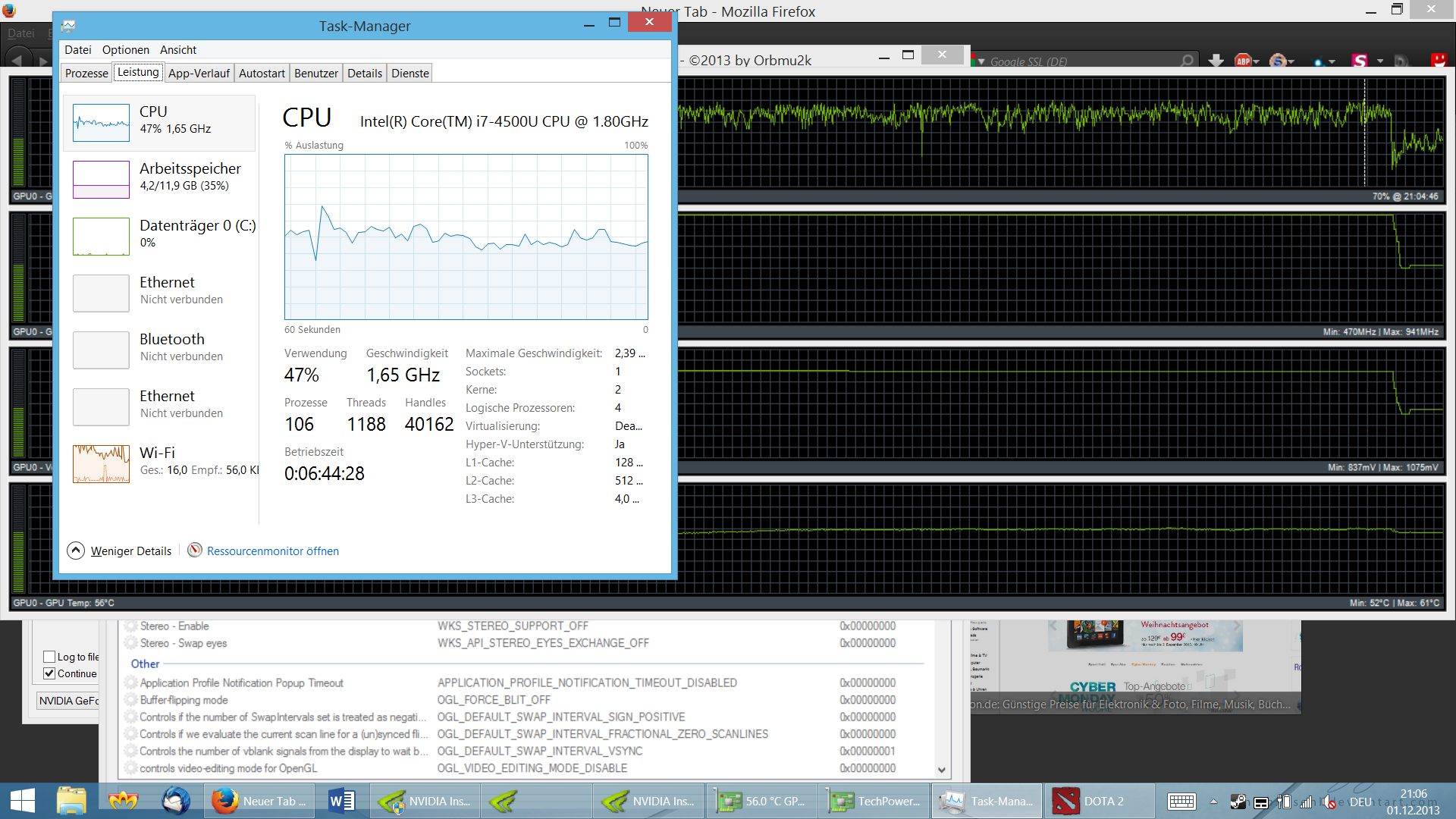
Task: Click the settings list scrollbar down arrow
Action: (x=942, y=770)
